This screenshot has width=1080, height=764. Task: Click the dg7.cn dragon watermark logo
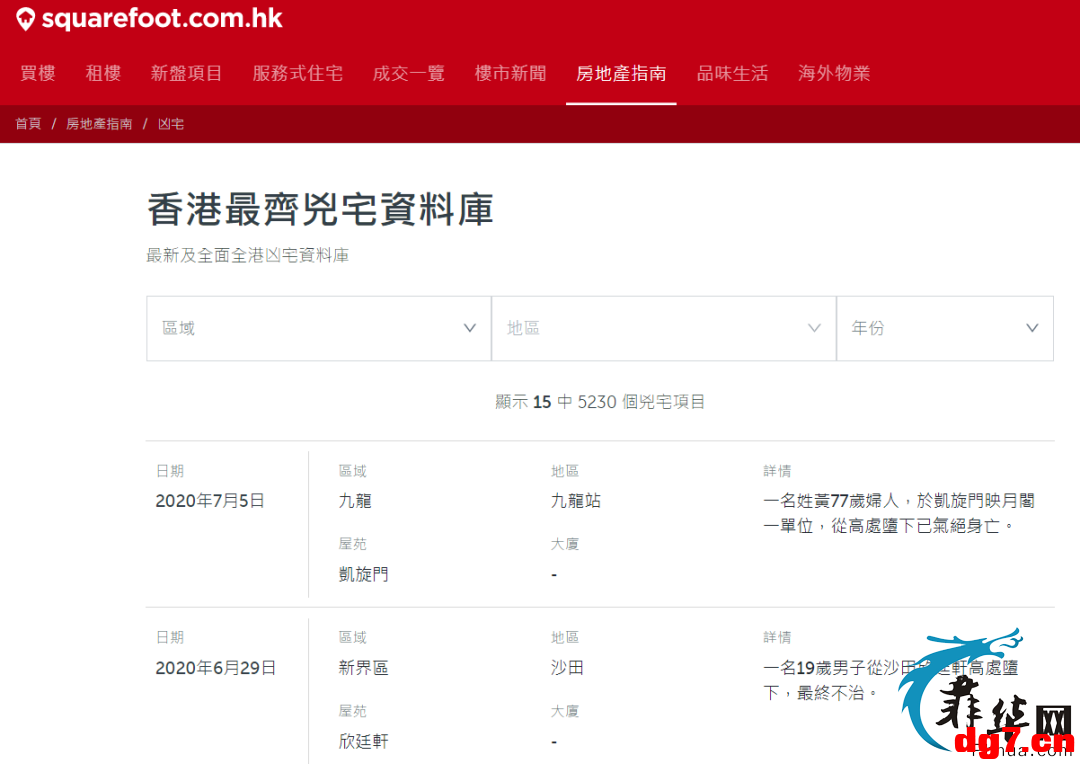[986, 694]
